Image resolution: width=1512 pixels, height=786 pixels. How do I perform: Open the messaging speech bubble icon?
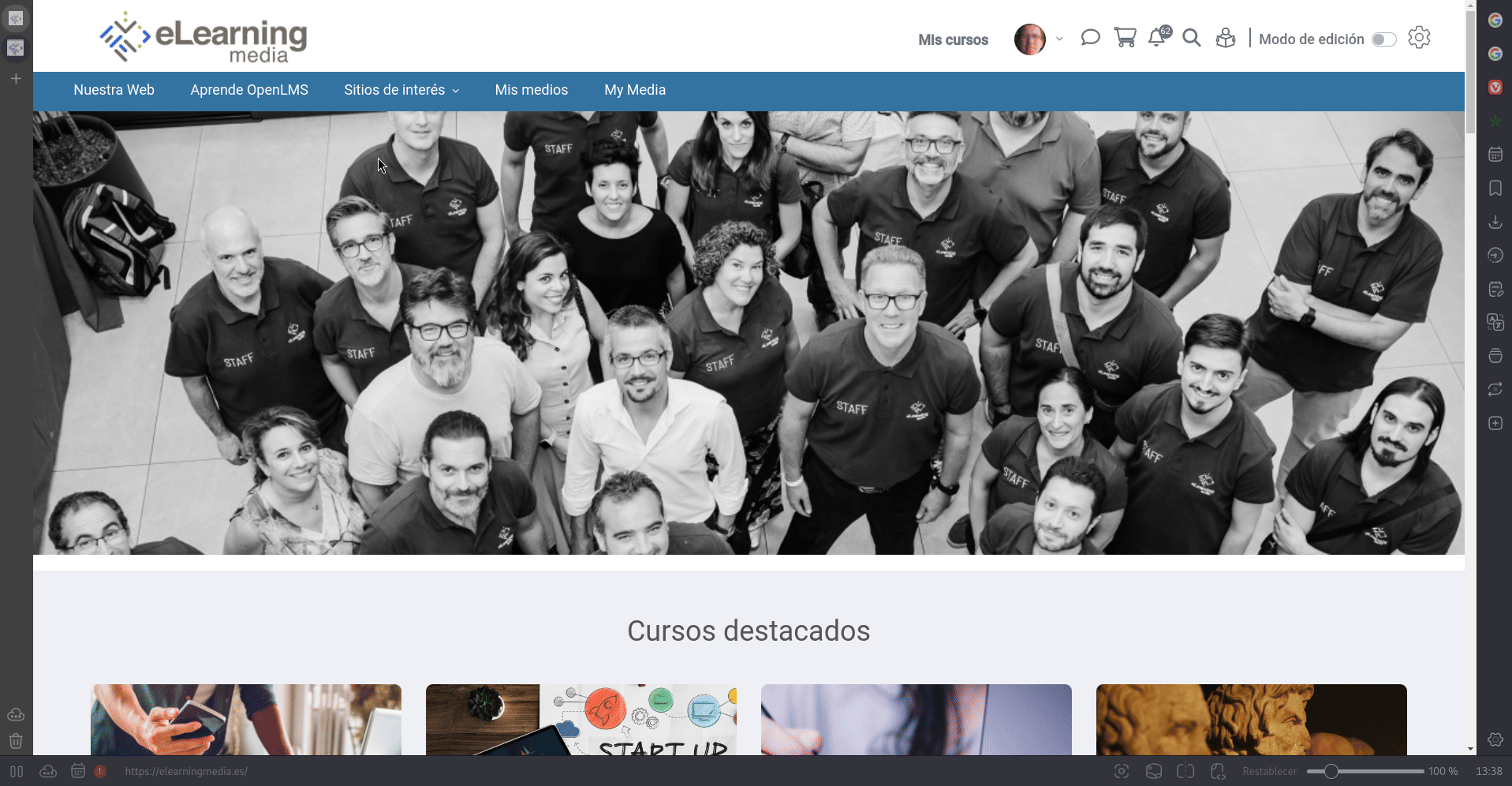coord(1090,38)
